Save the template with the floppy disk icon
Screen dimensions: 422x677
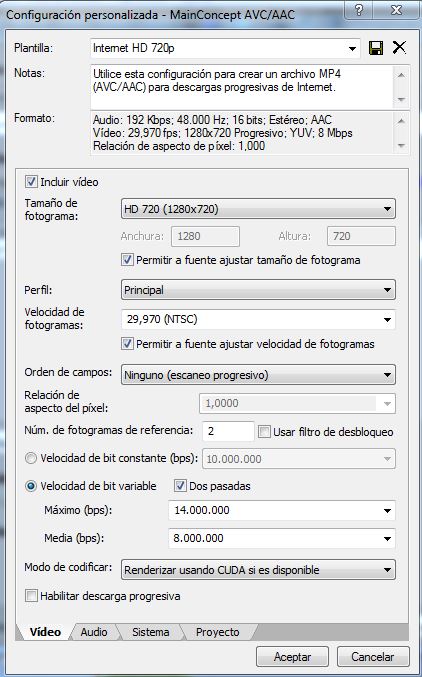(x=376, y=48)
